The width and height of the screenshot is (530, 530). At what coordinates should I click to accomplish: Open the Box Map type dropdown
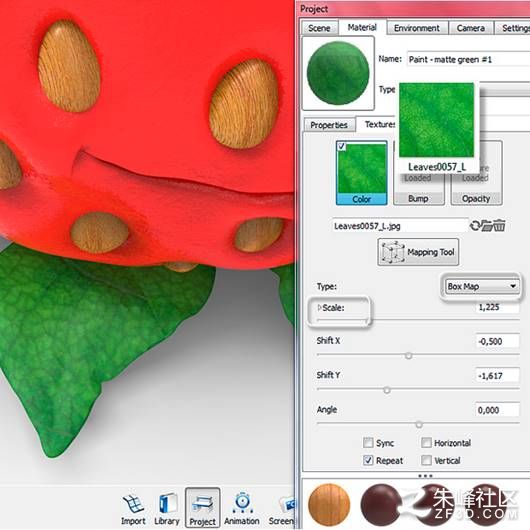[481, 286]
